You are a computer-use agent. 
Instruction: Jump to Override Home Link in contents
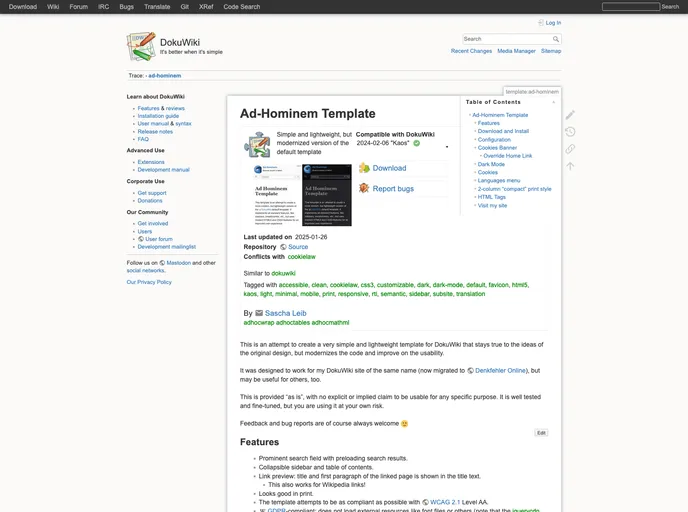(x=508, y=156)
